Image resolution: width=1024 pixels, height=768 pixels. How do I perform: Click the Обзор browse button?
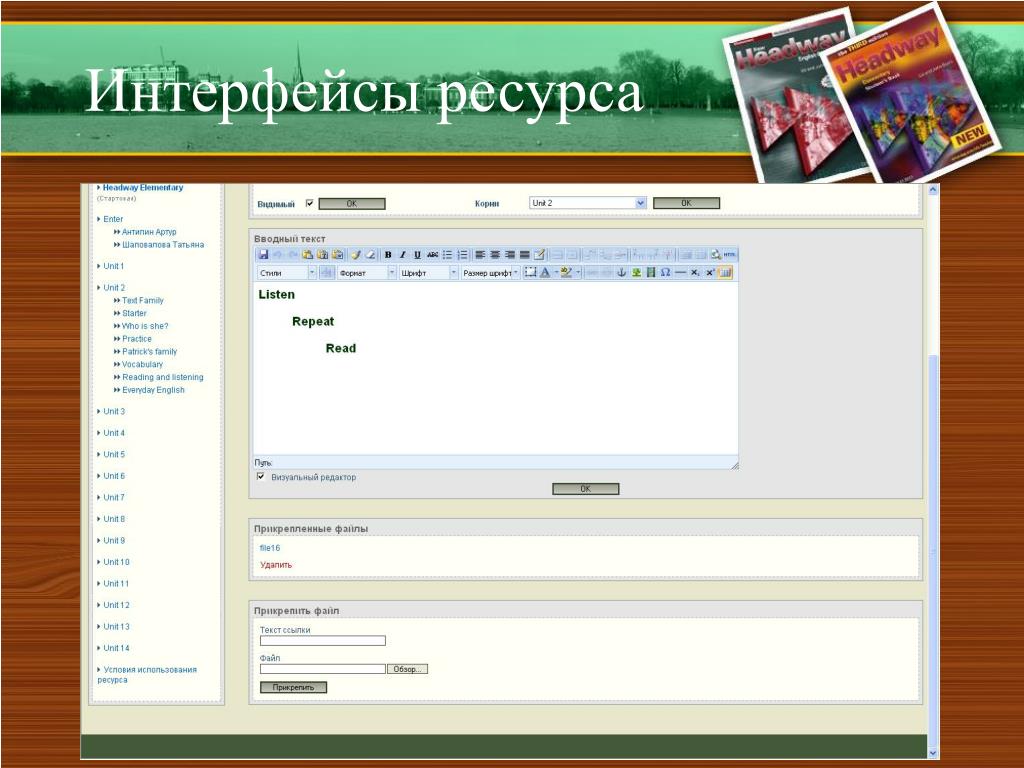tap(408, 669)
